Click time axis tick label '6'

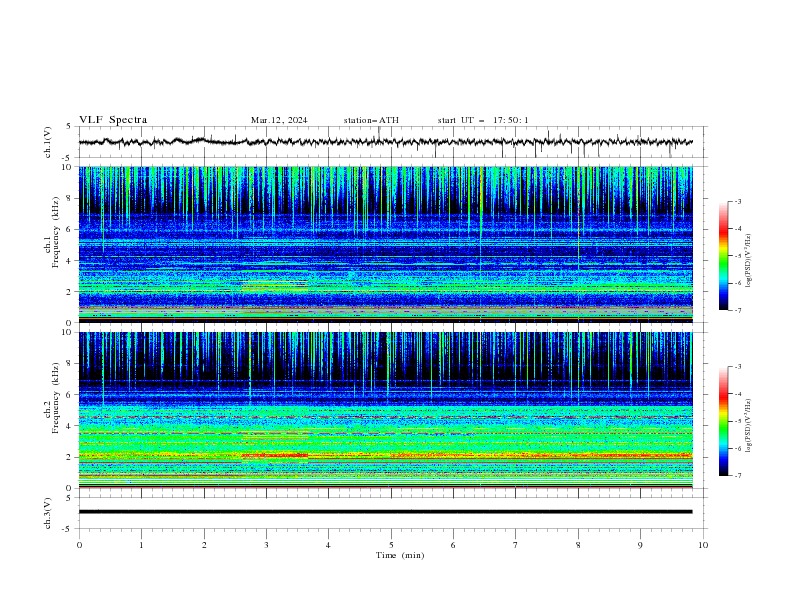(453, 545)
